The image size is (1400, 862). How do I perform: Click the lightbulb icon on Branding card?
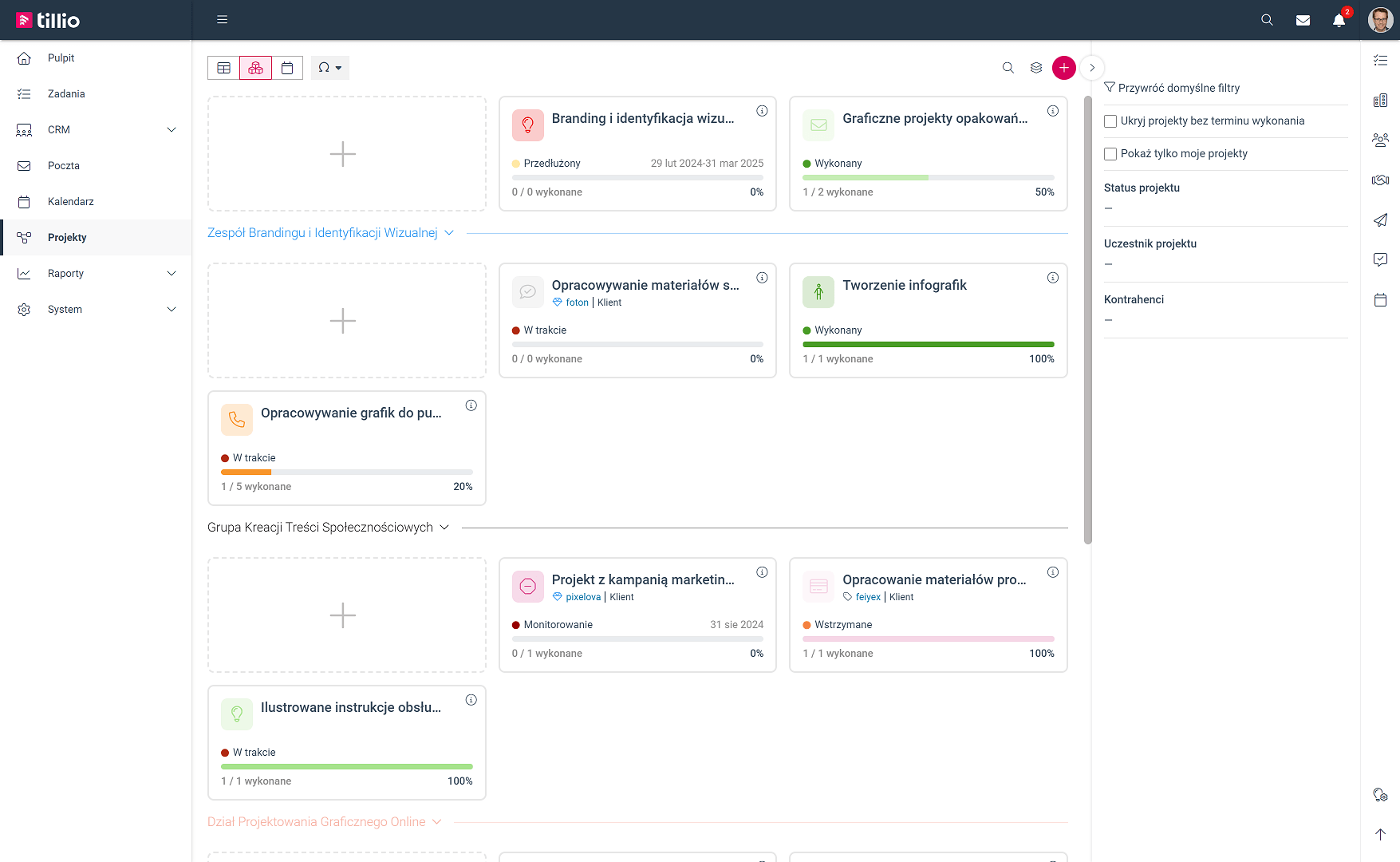click(527, 125)
